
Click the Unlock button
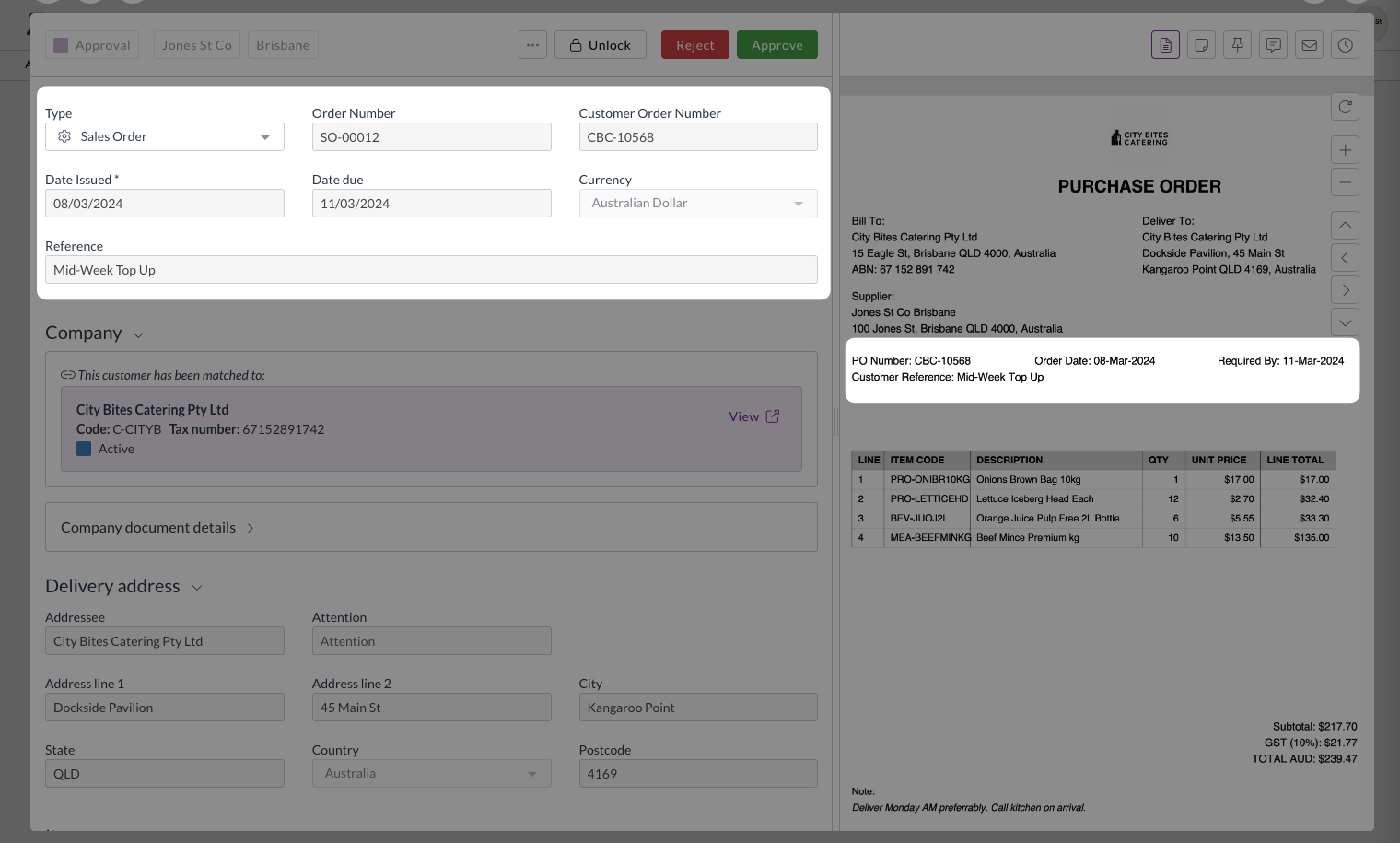point(601,45)
